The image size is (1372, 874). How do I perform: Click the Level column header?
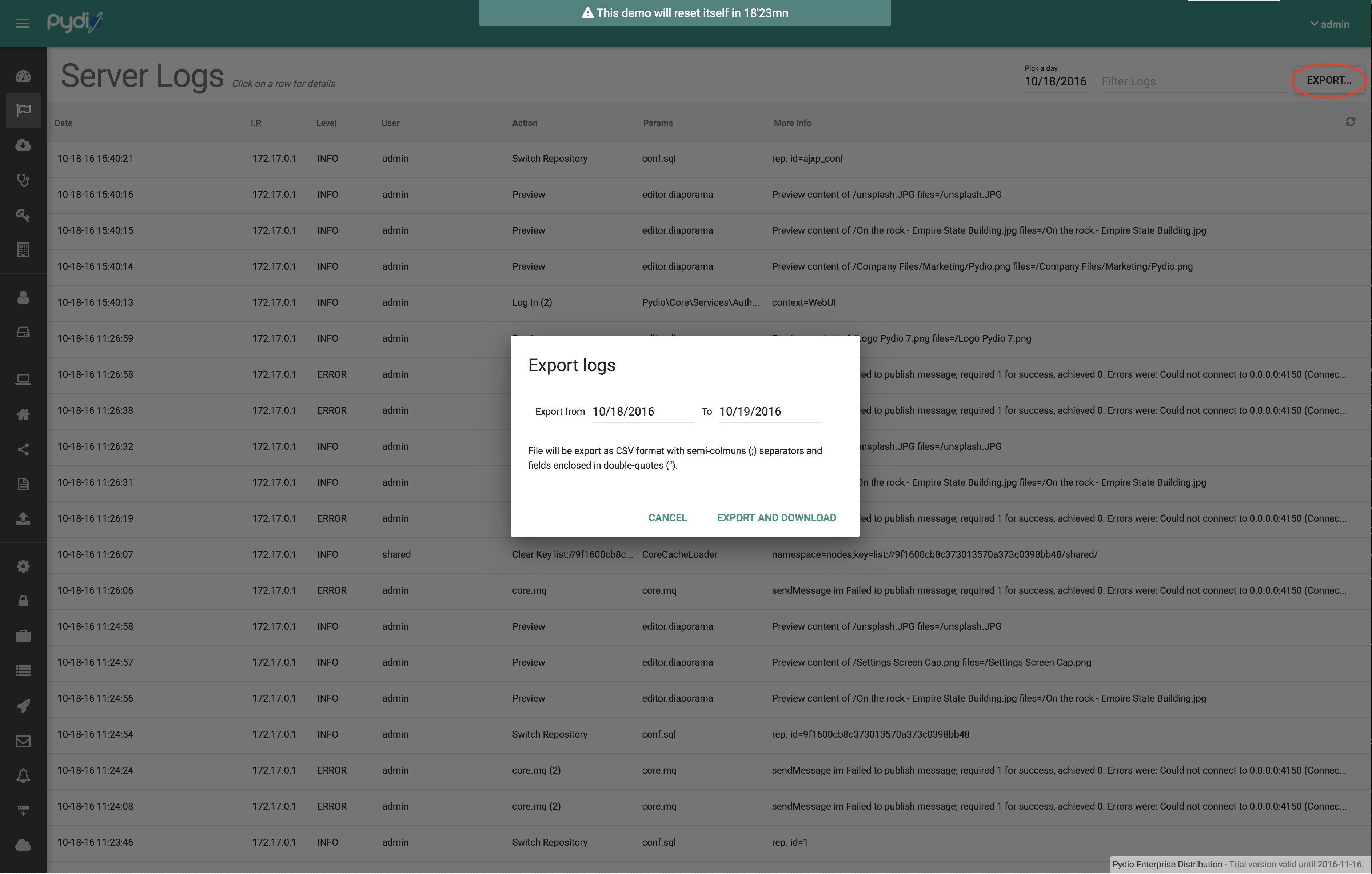tap(327, 123)
